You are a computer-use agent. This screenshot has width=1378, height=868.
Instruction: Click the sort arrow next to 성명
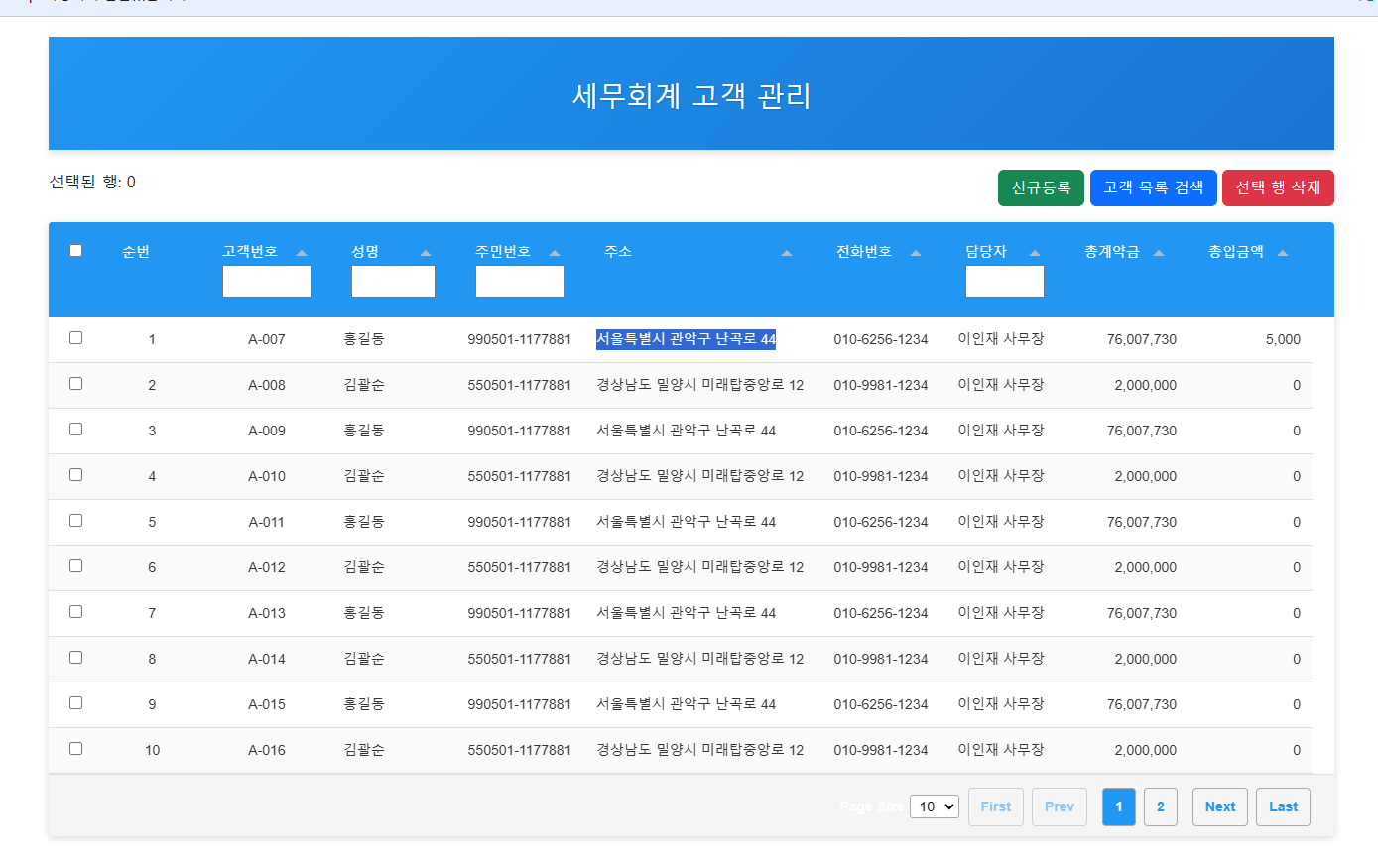[426, 253]
